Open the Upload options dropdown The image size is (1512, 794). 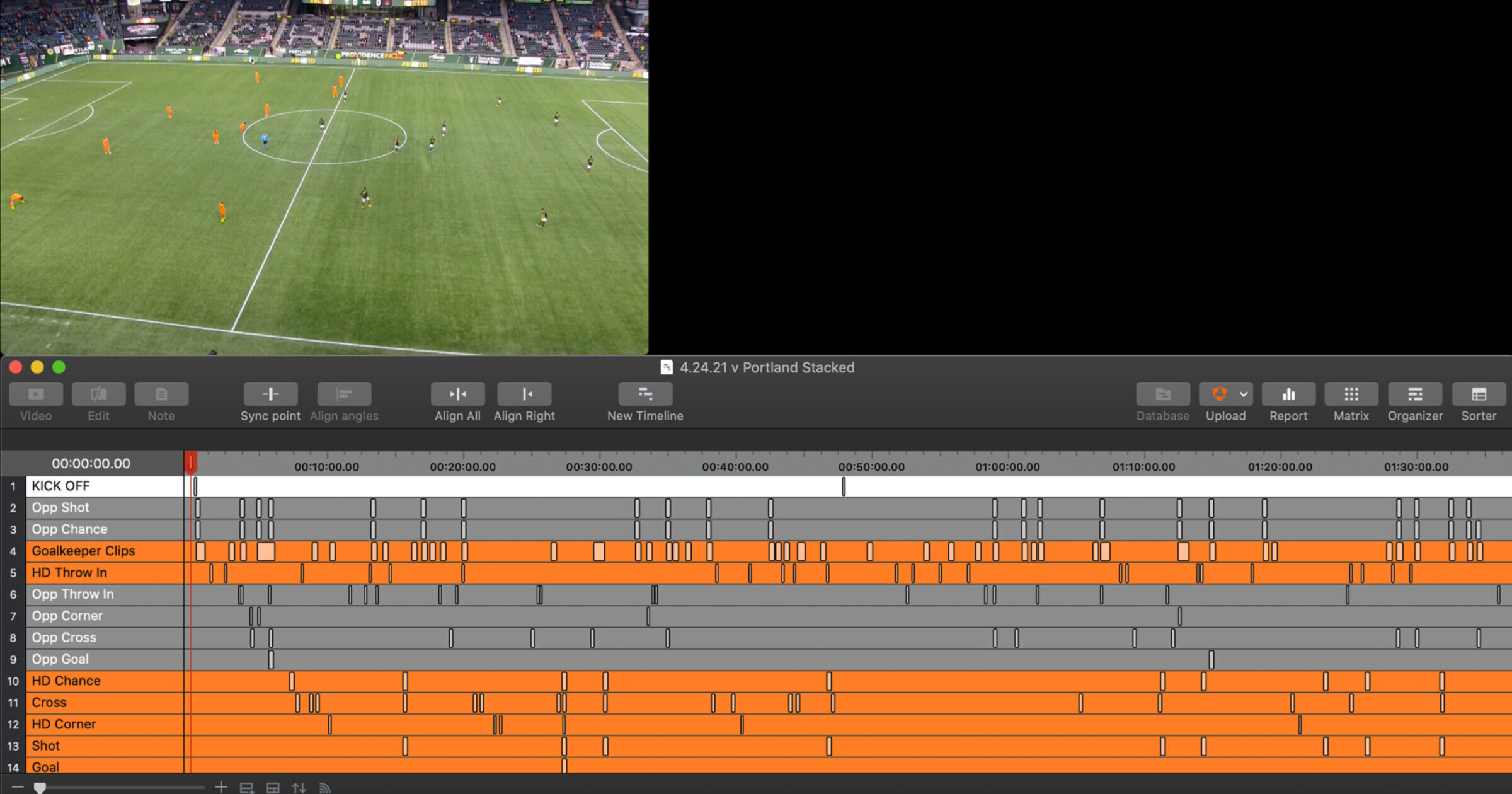[x=1243, y=393]
